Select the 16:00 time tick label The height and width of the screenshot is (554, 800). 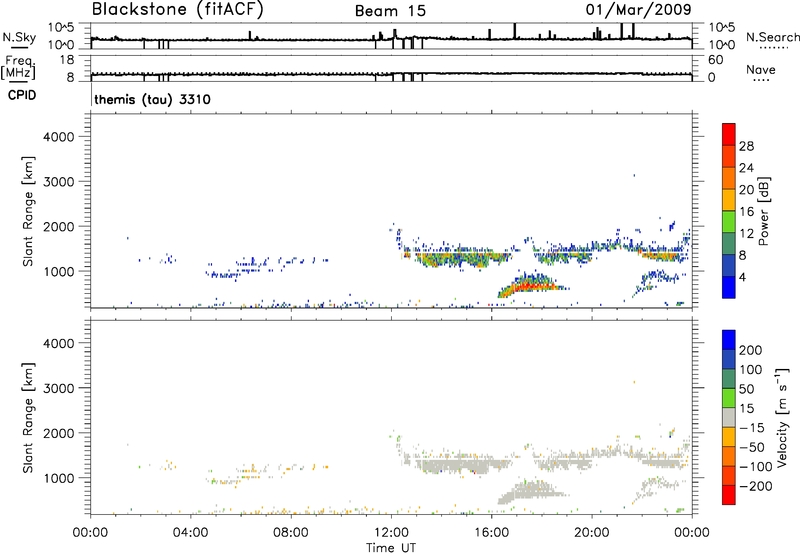click(x=491, y=533)
